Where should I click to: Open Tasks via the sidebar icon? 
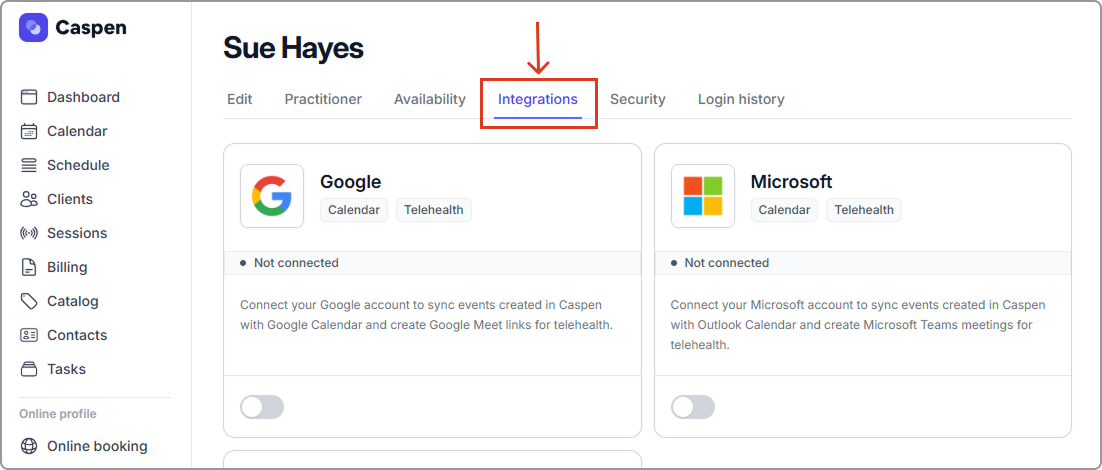pyautogui.click(x=29, y=369)
